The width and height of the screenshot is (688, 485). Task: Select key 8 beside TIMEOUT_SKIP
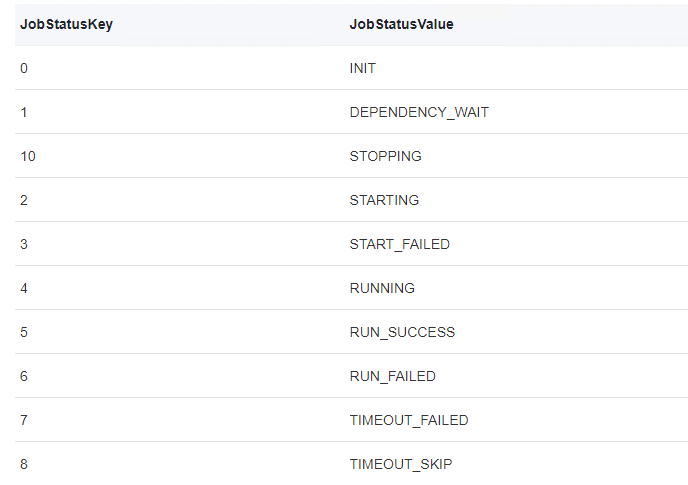24,464
